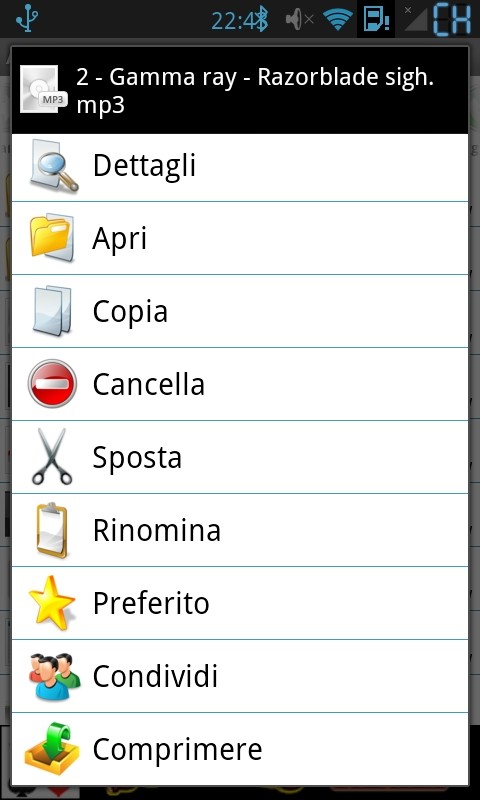Click the green arrow Comprimere icon
Image resolution: width=480 pixels, height=800 pixels.
tap(52, 749)
